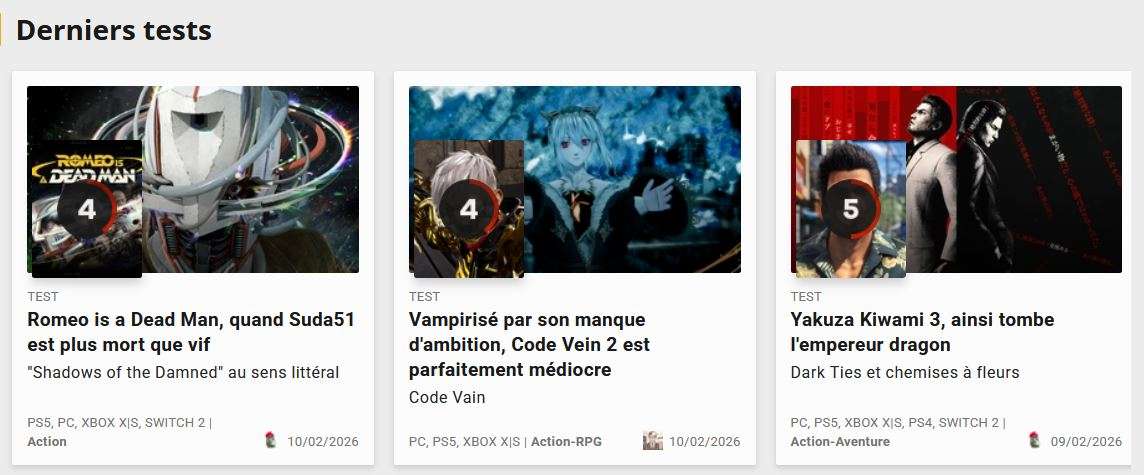The image size is (1144, 475).
Task: Click Dark Ties et chemises à fleurs subtitle
Action: (x=905, y=373)
